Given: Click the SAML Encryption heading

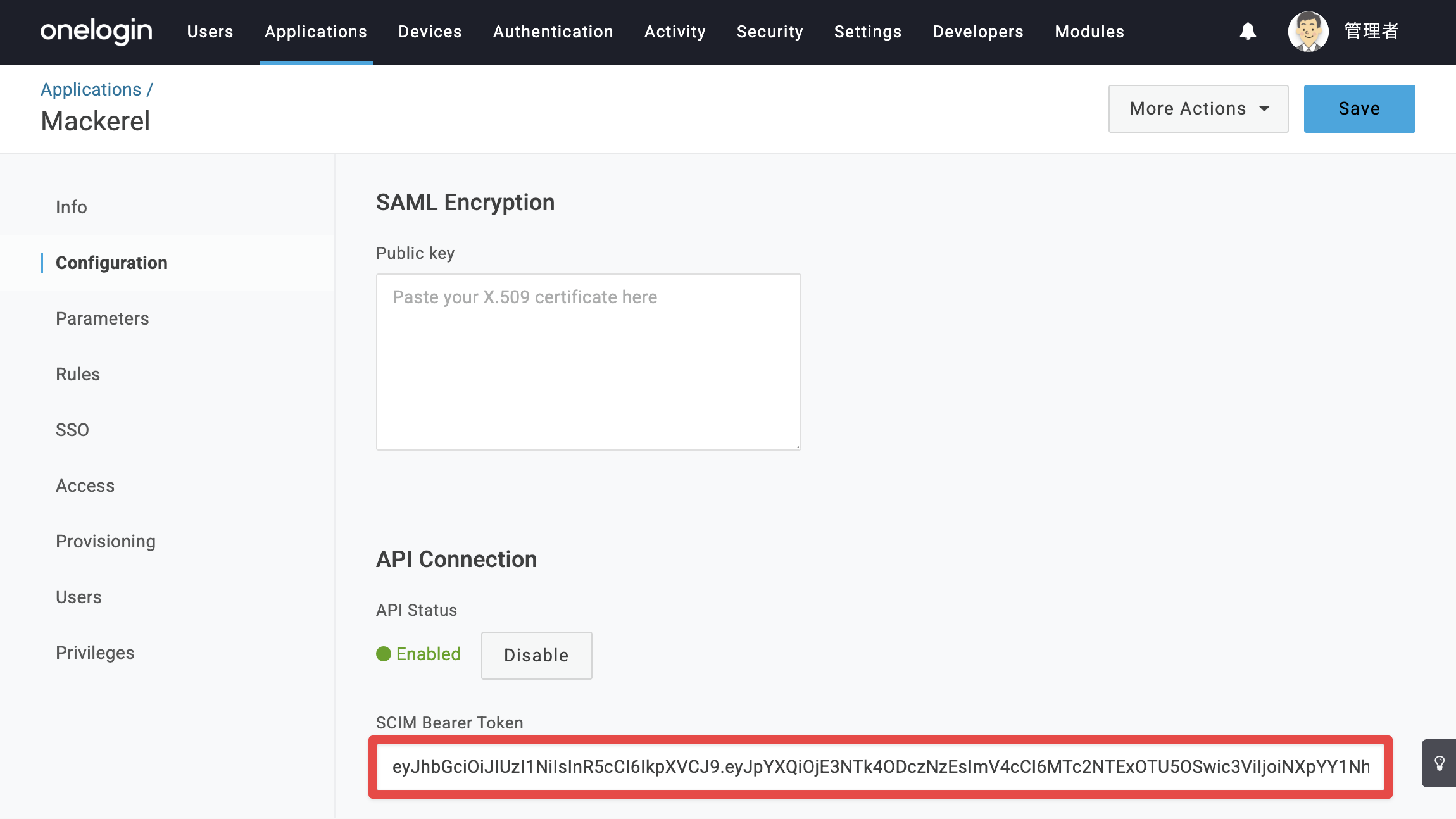Looking at the screenshot, I should (x=465, y=203).
